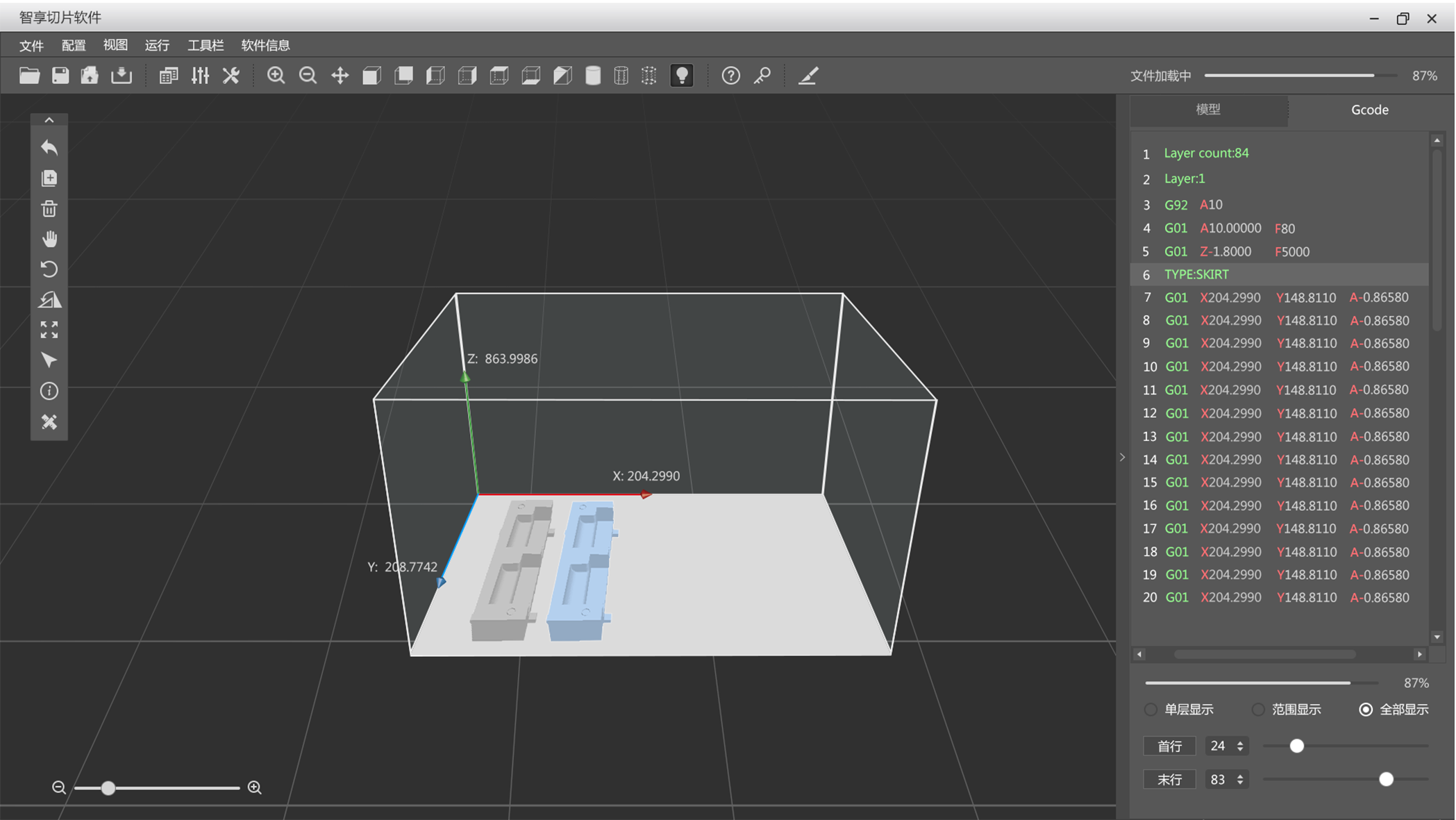Select 单层显示 radio button

click(x=1151, y=710)
